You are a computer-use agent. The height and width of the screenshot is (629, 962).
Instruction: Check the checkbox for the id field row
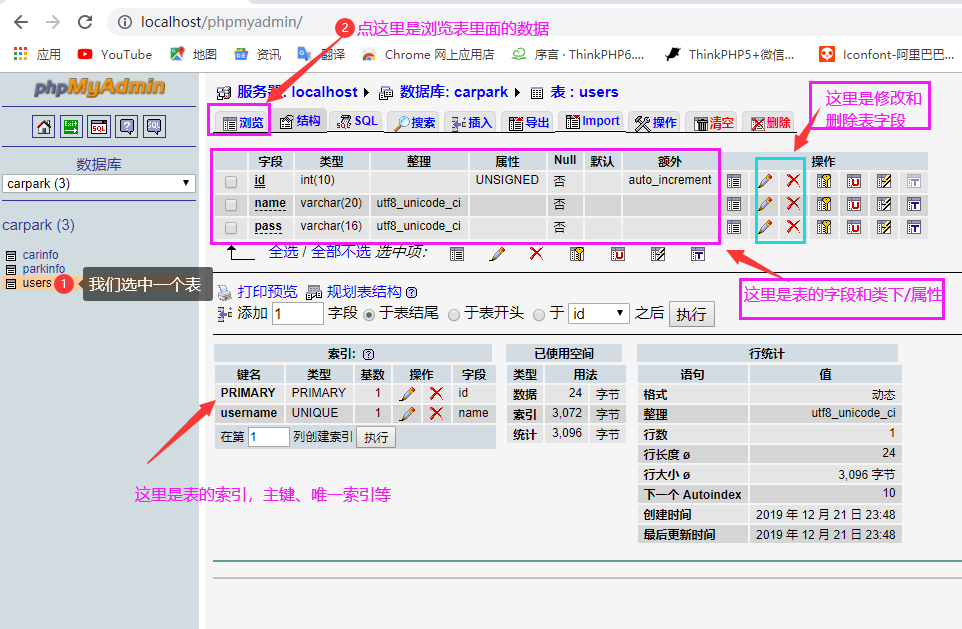coord(231,180)
